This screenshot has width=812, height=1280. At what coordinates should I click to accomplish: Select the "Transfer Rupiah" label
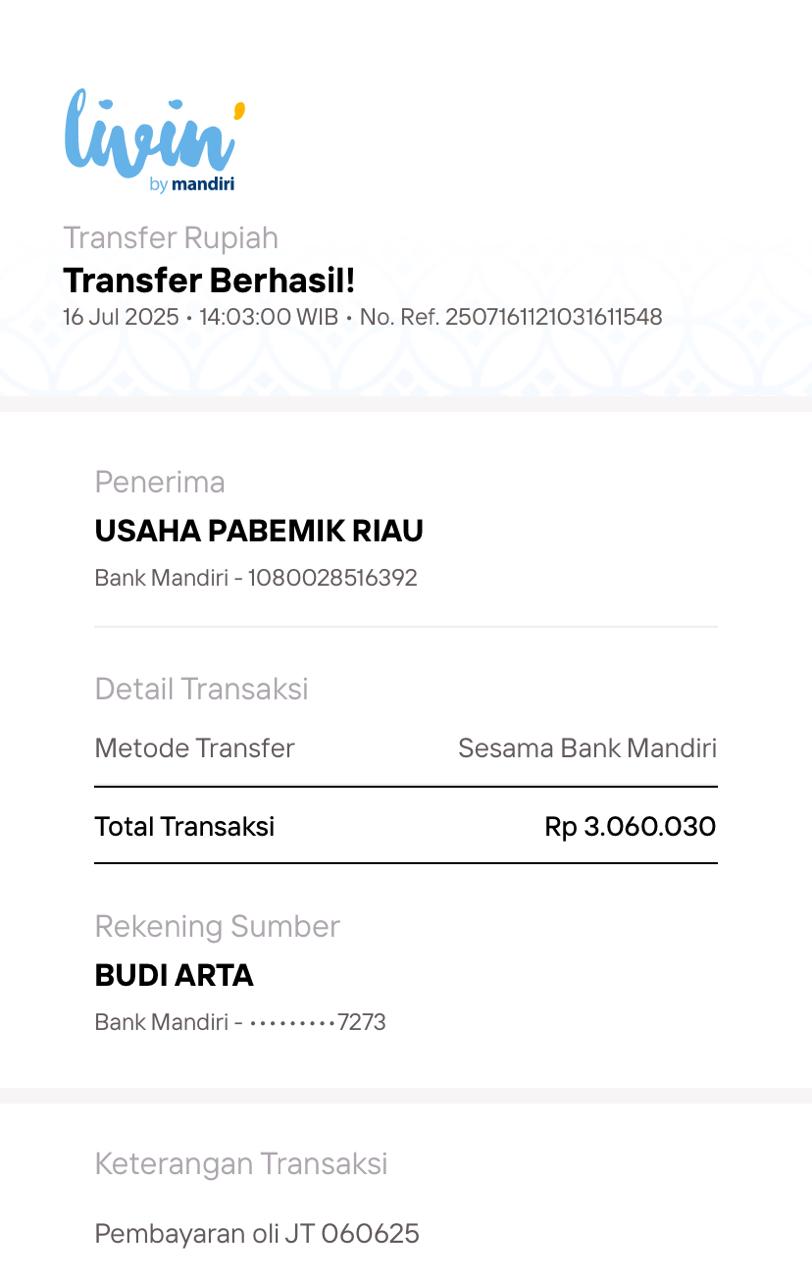pyautogui.click(x=170, y=238)
